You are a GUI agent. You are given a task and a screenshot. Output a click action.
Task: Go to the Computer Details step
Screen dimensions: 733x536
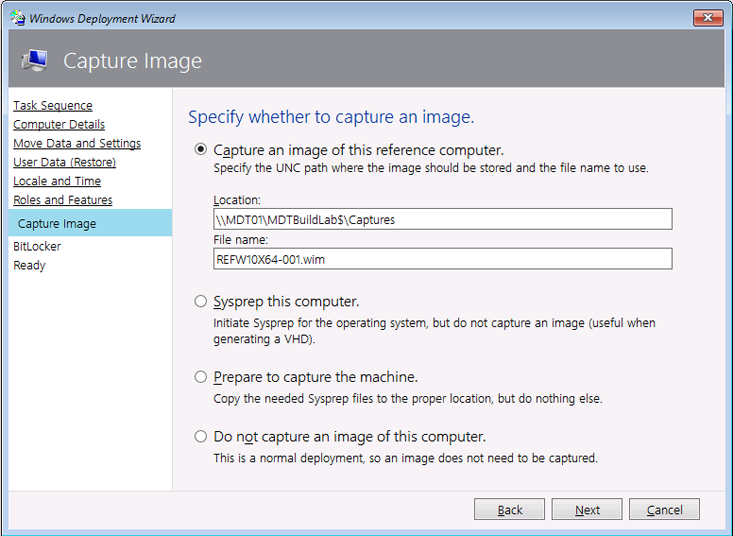click(59, 124)
